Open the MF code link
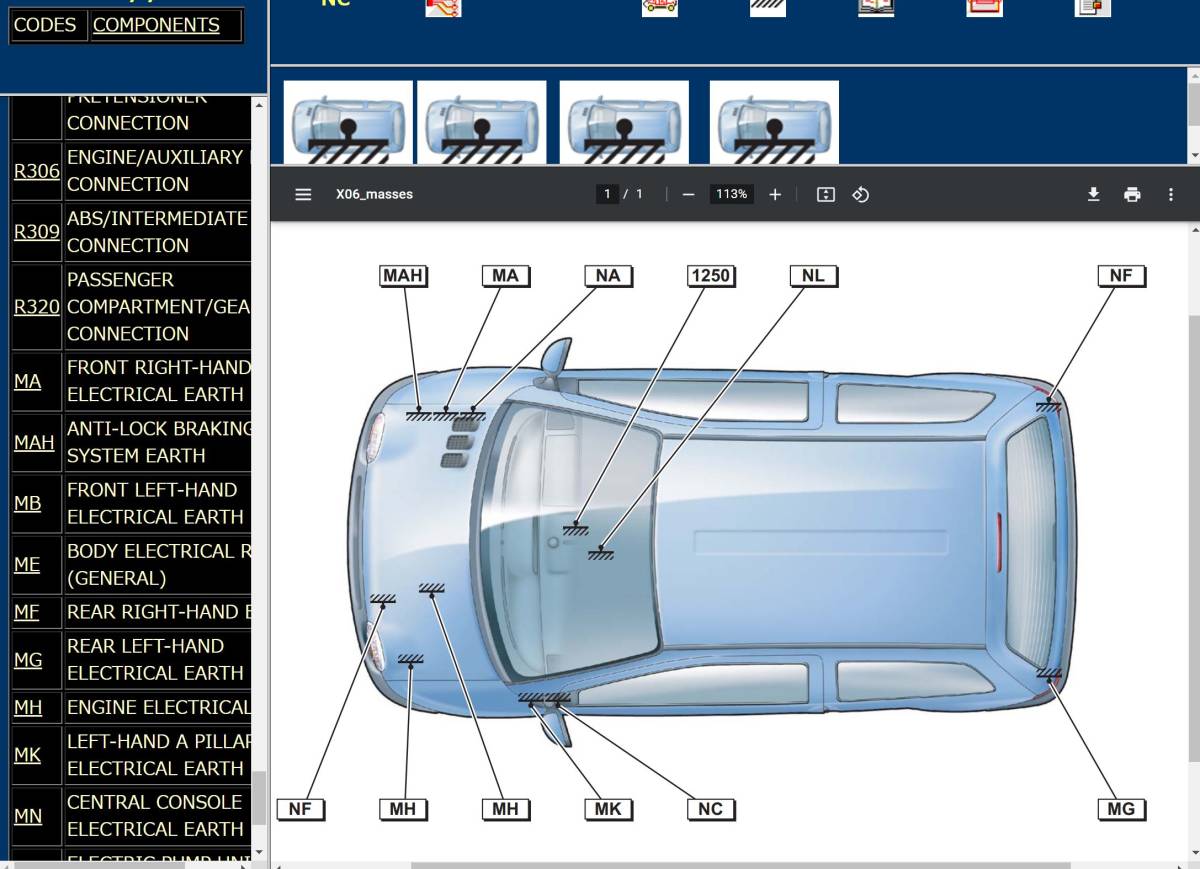 pos(27,612)
